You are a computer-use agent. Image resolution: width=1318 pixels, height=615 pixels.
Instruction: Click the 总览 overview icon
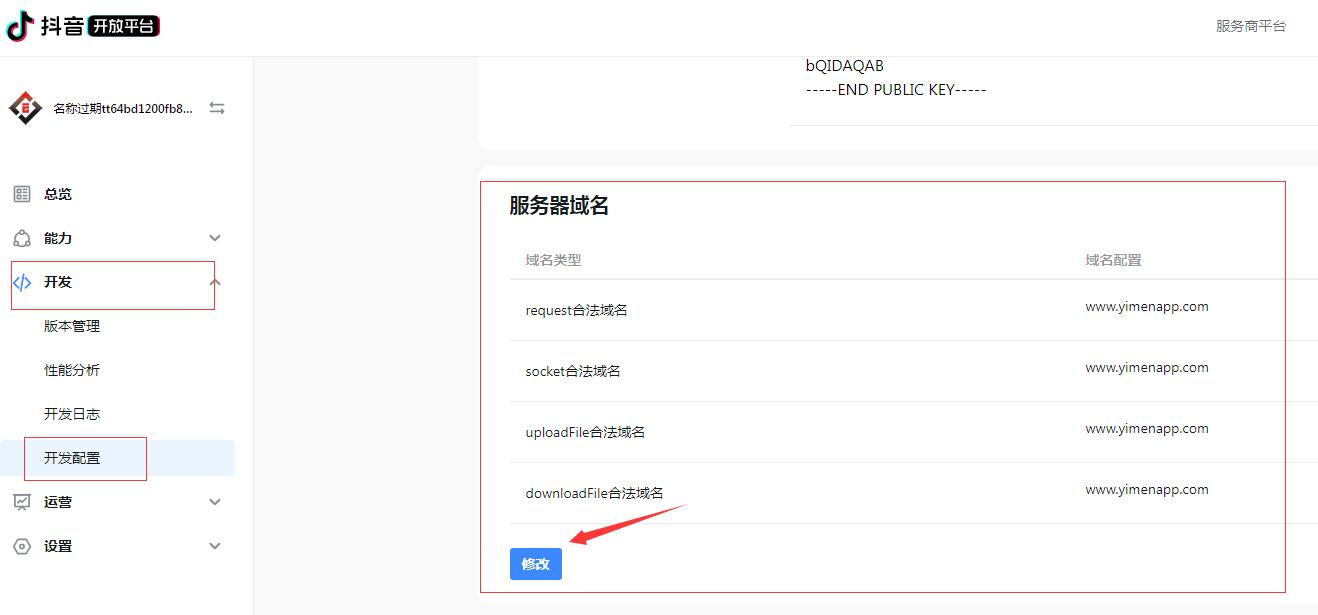[x=22, y=194]
